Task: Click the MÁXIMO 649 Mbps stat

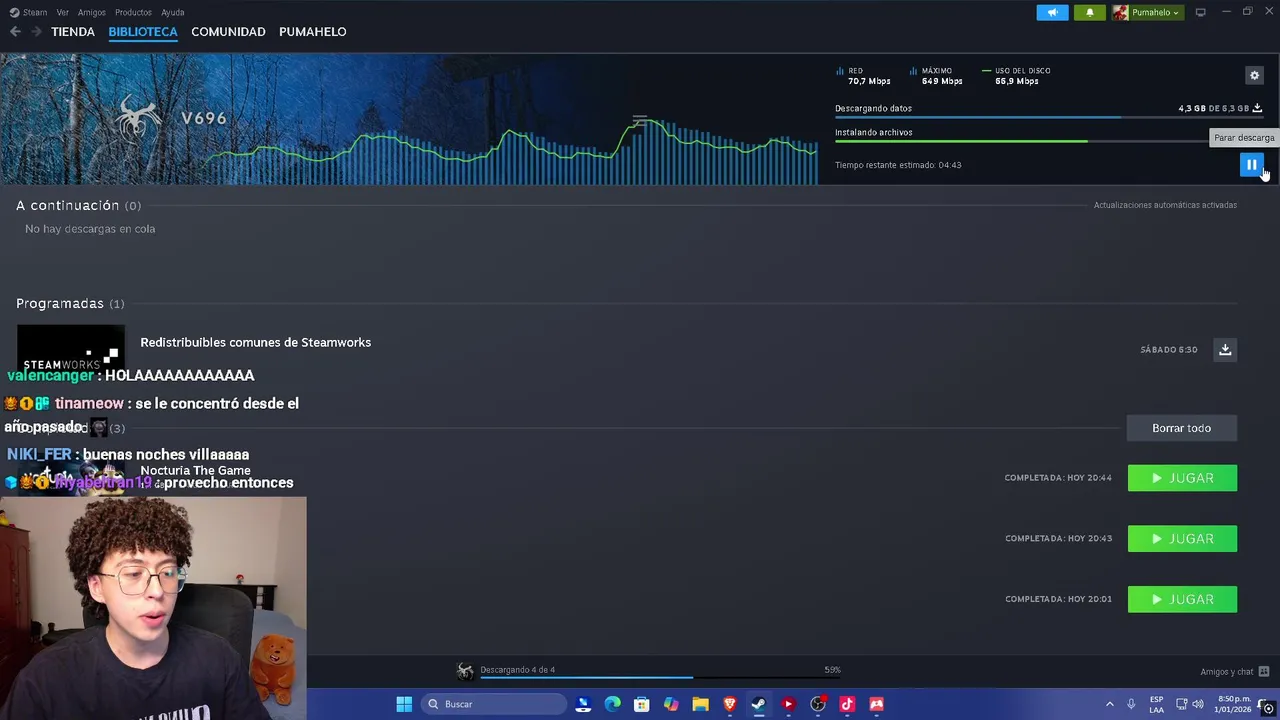Action: pyautogui.click(x=937, y=76)
